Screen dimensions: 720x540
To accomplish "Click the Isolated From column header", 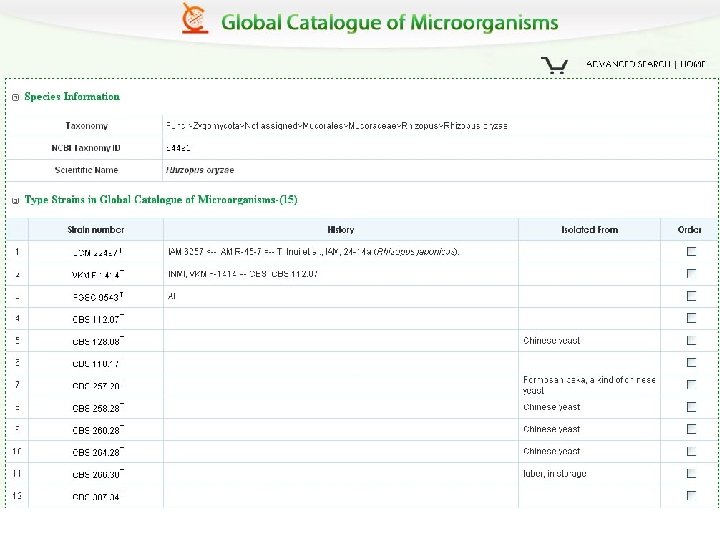I will (590, 230).
